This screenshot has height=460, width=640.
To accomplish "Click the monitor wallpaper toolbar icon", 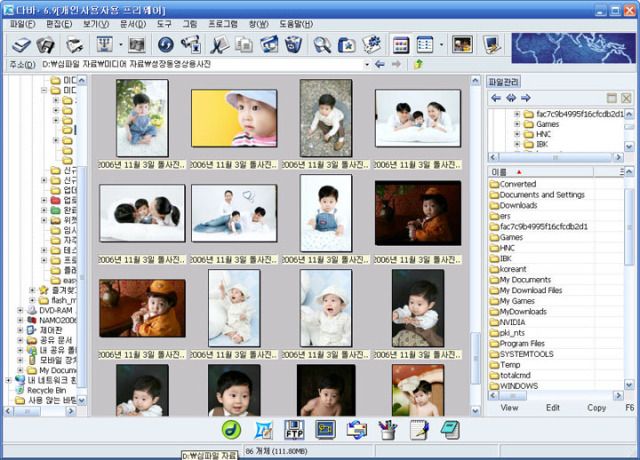I will point(491,44).
